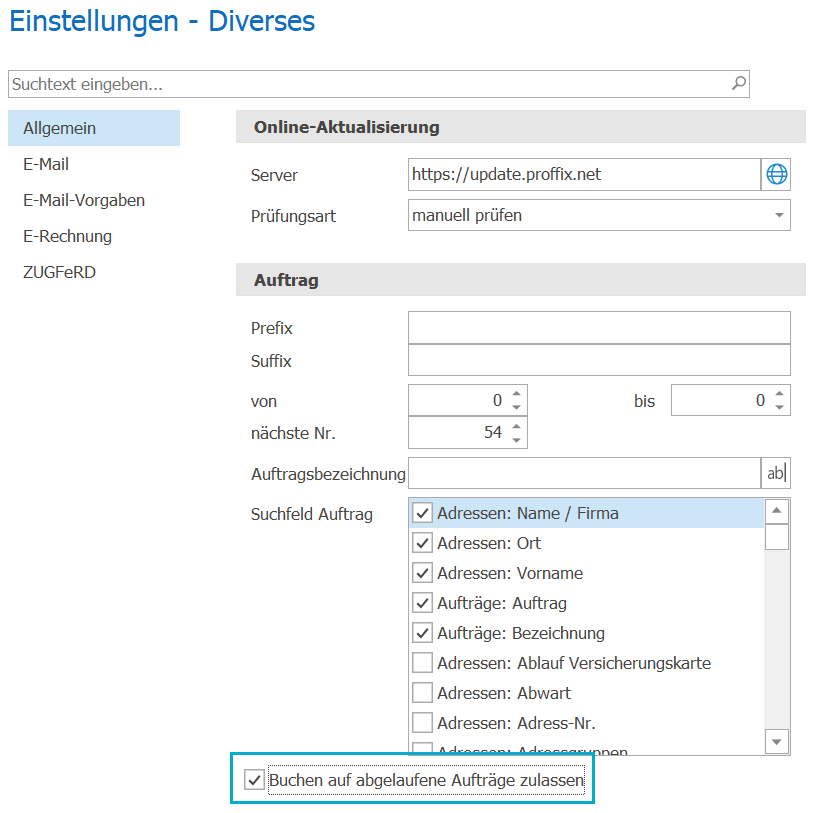Screen dimensions: 823x813
Task: Click the Suchfeld list scroll-down arrow
Action: click(x=777, y=742)
